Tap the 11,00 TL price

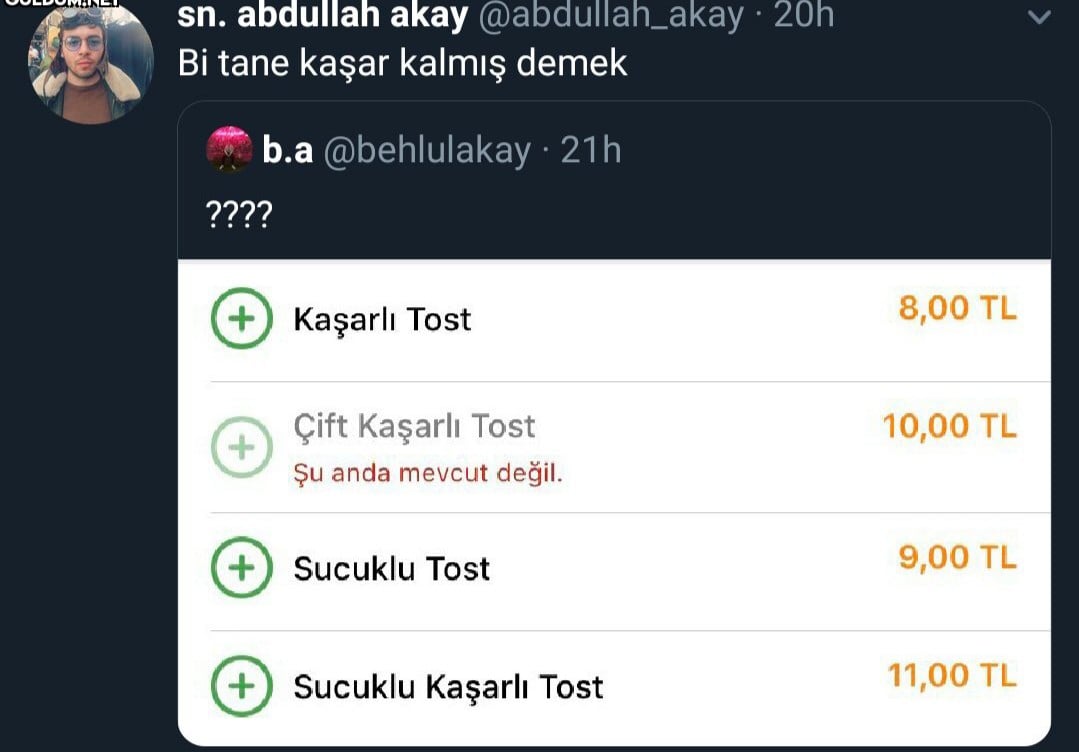[952, 676]
